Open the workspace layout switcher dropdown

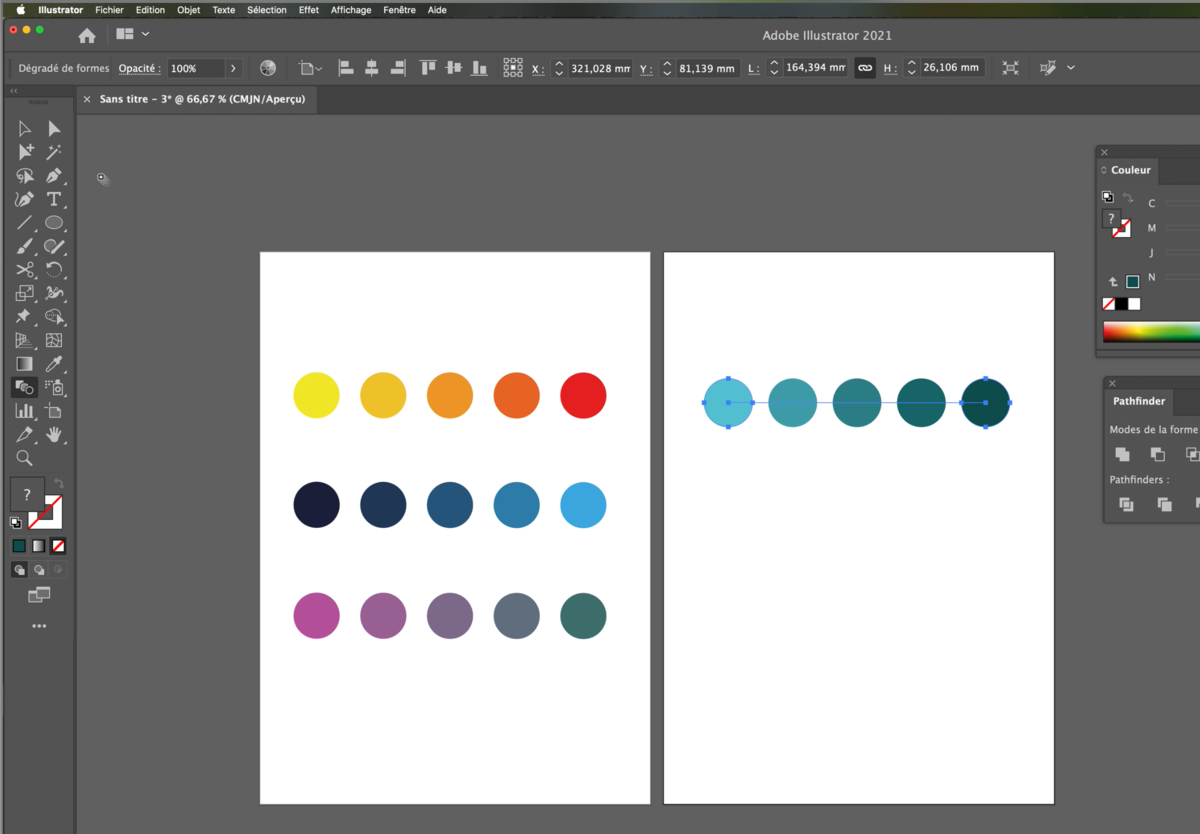(x=132, y=34)
